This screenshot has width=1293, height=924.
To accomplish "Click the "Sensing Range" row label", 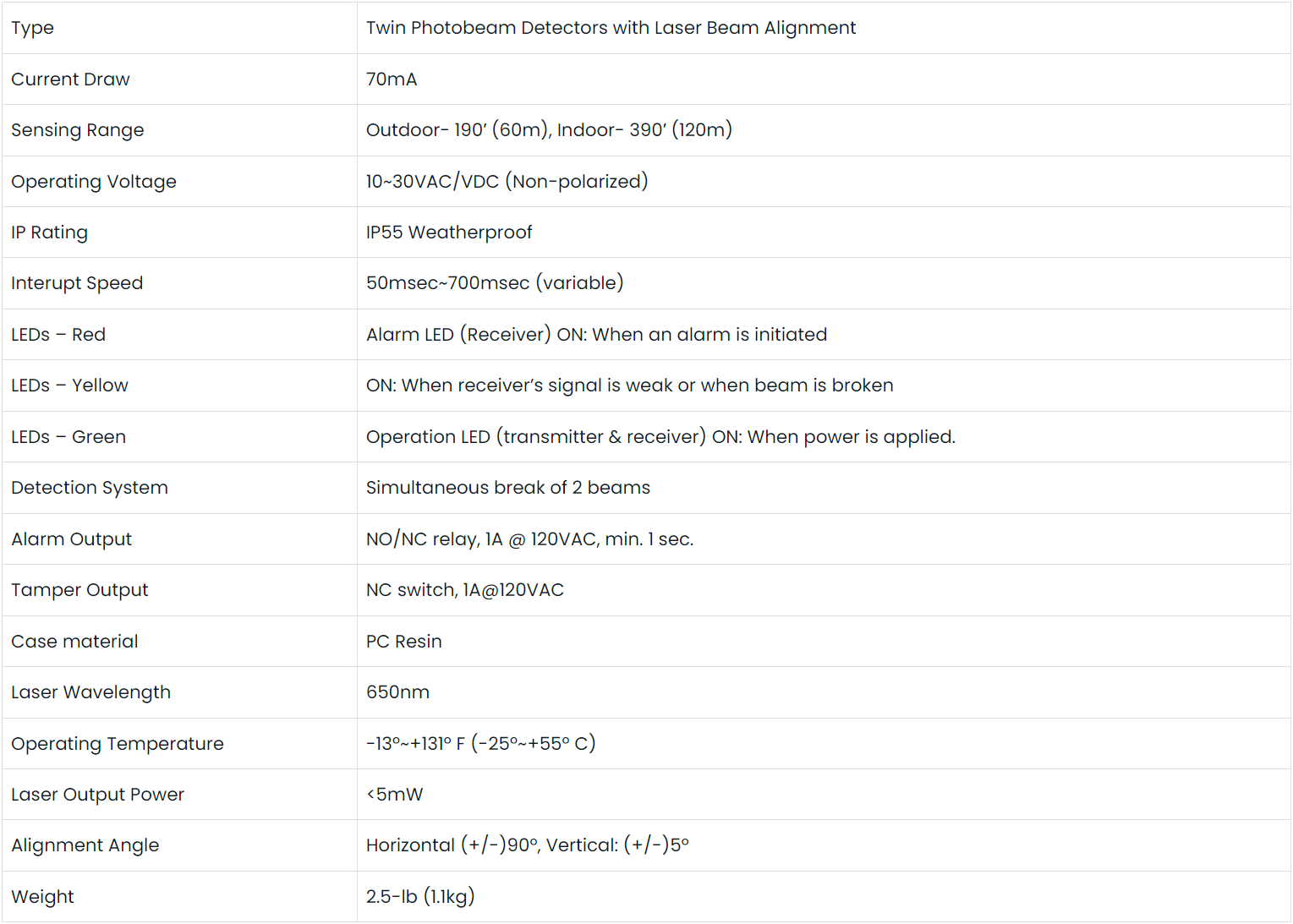I will coord(77,130).
